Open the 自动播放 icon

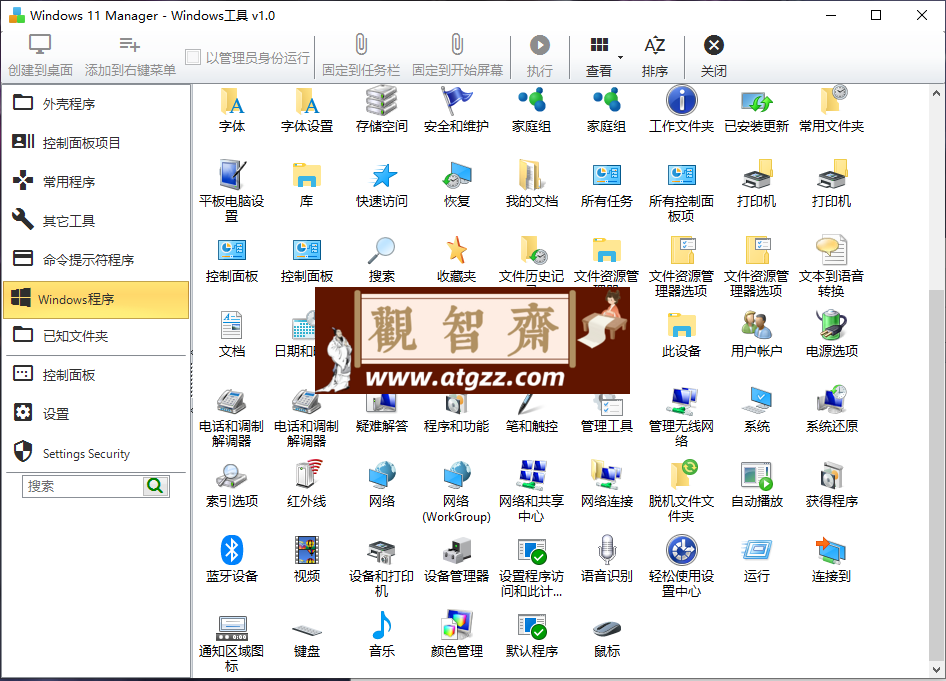(x=757, y=484)
